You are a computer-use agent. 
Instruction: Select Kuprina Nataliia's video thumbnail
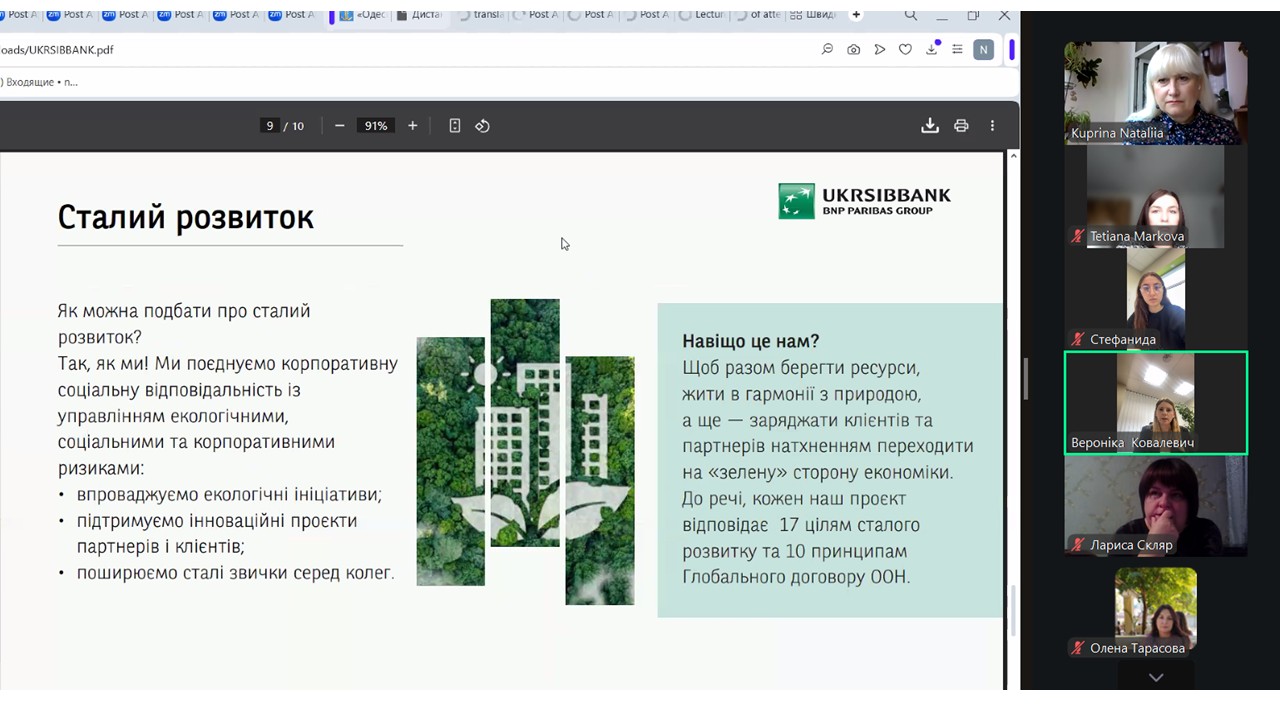tap(1155, 93)
